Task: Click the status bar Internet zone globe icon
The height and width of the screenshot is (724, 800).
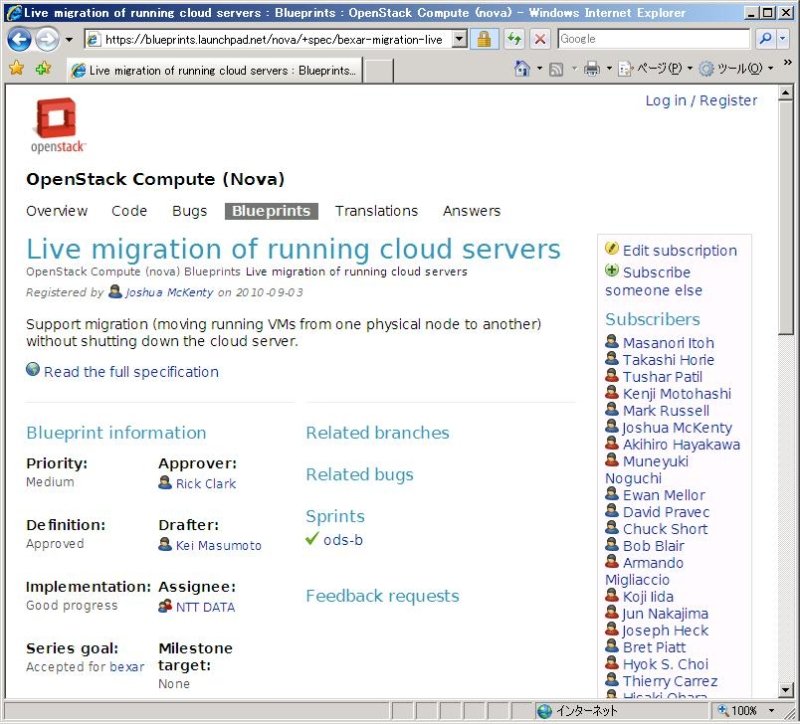Action: click(545, 711)
